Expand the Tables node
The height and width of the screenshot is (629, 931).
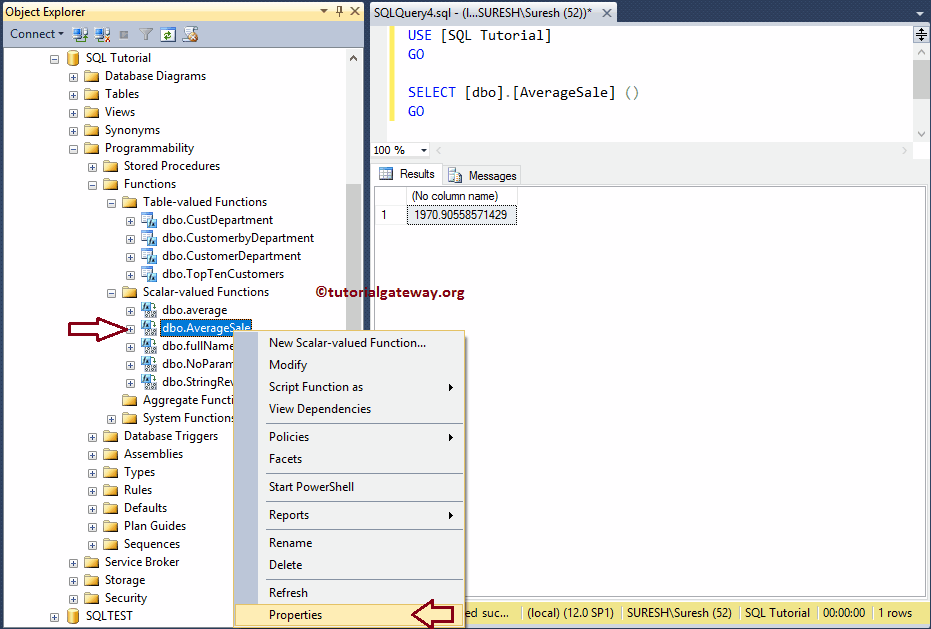(x=73, y=95)
